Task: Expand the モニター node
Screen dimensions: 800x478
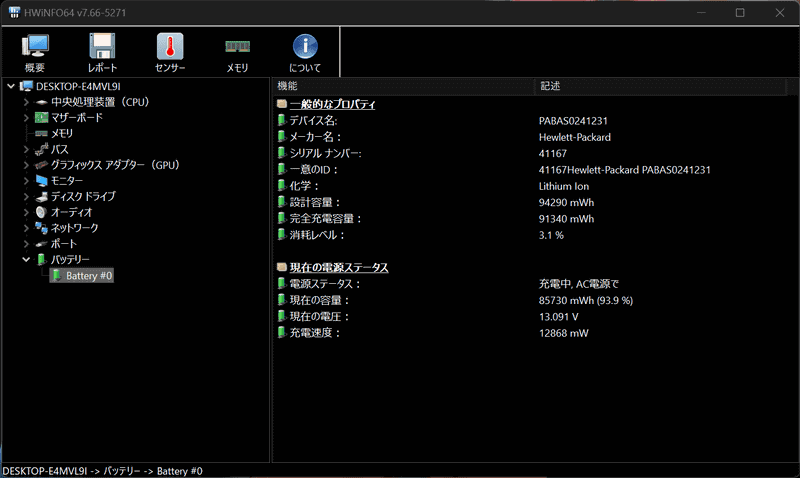Action: pos(26,181)
